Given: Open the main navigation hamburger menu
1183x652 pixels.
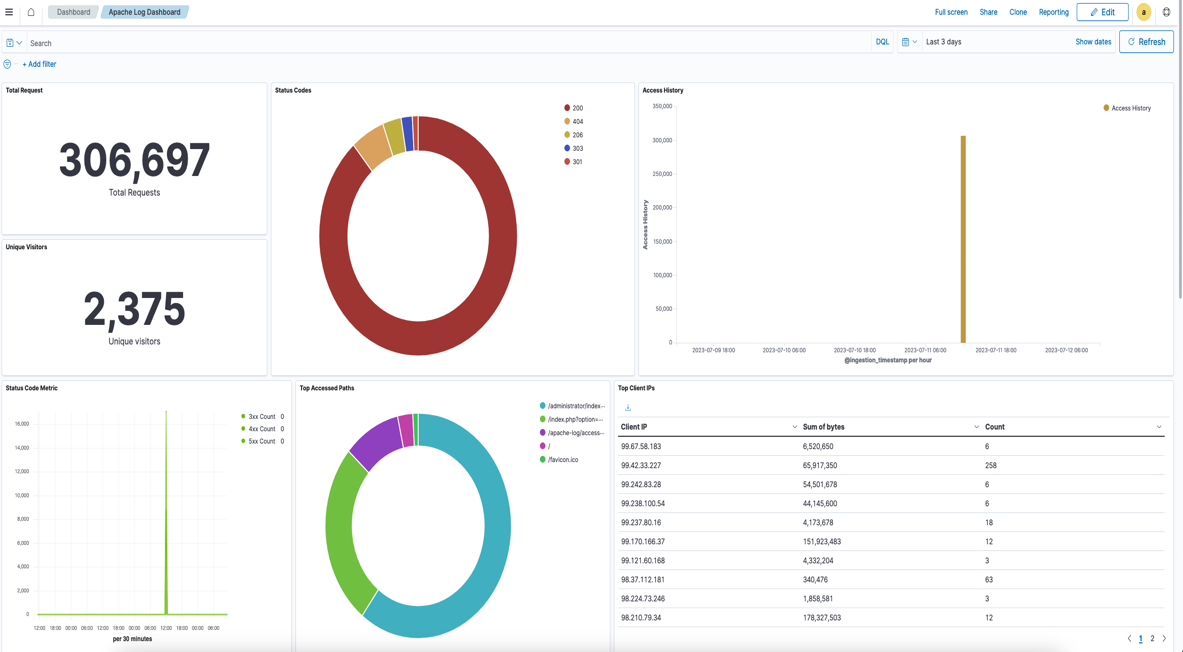Looking at the screenshot, I should [9, 12].
